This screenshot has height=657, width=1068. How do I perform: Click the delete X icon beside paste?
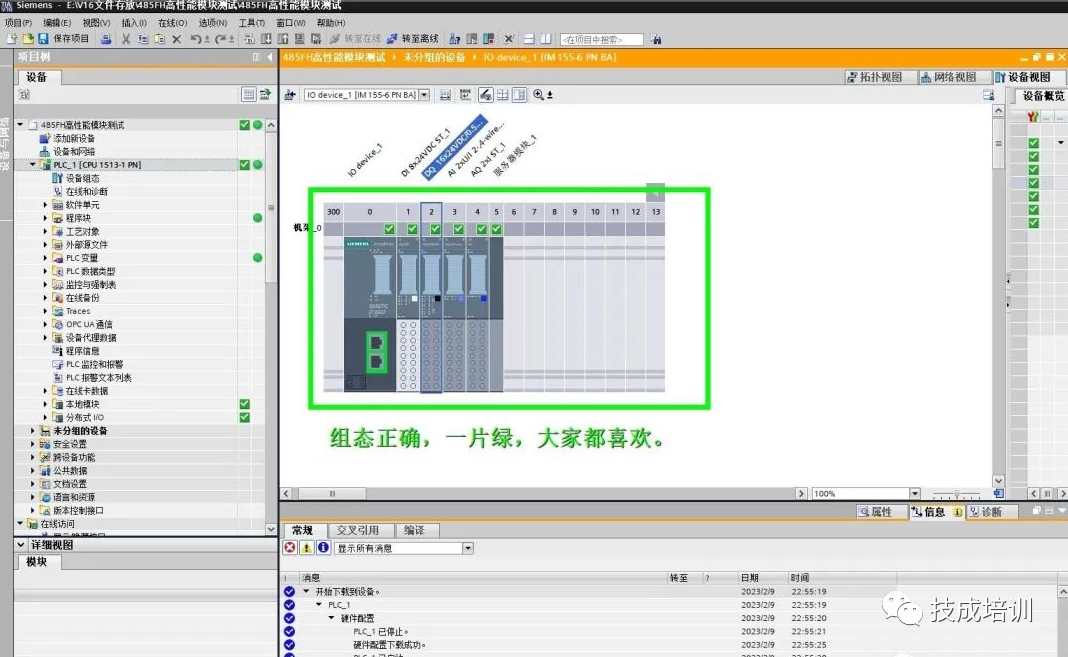click(176, 39)
